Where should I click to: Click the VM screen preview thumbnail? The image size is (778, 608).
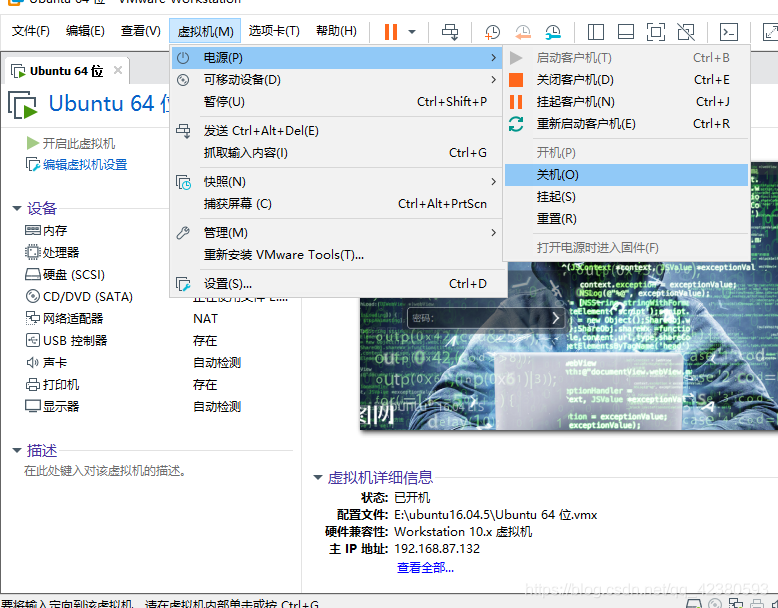click(569, 296)
